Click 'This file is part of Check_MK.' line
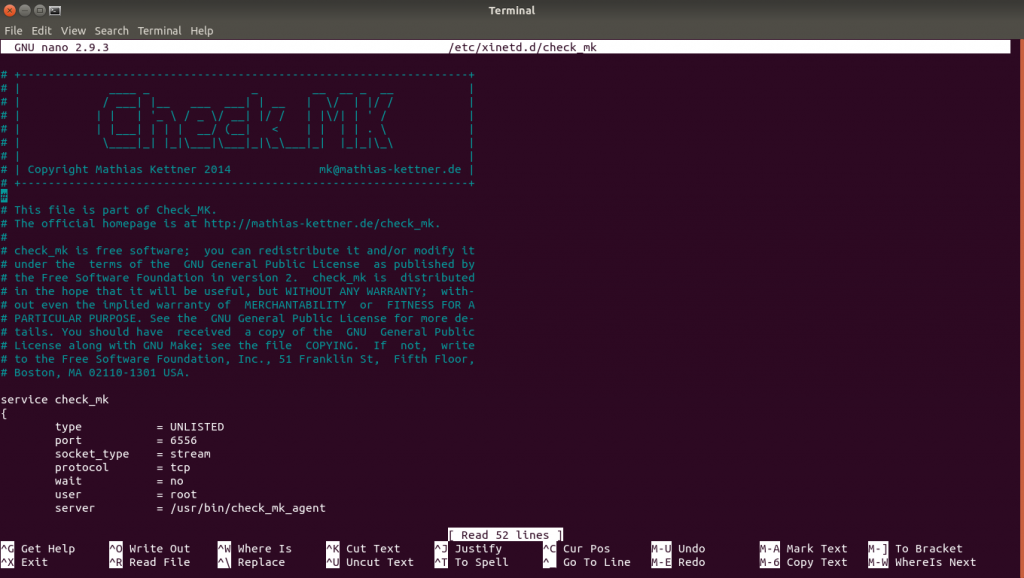1024x578 pixels. tap(115, 210)
